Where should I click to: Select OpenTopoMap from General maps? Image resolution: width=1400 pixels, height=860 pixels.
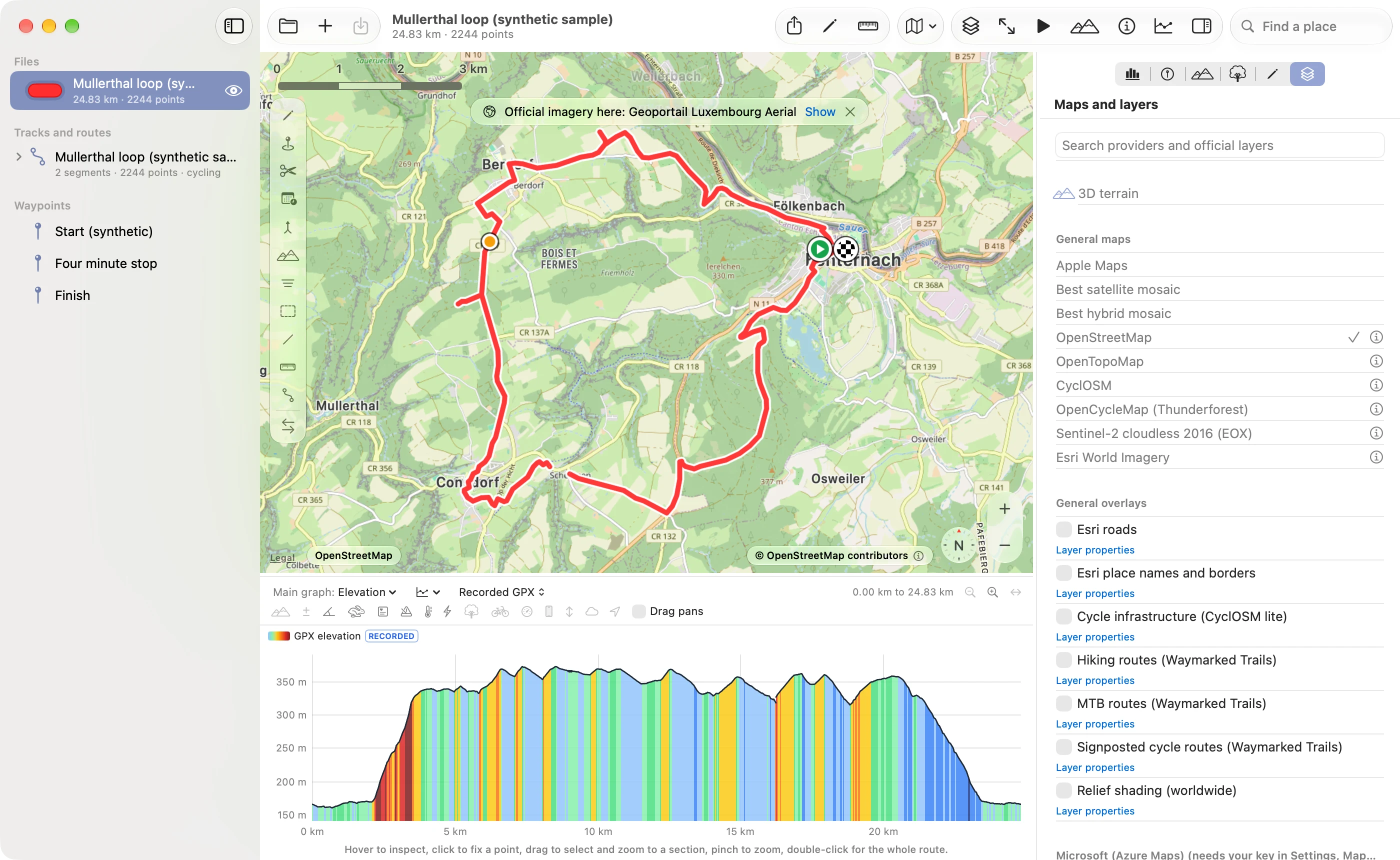[1099, 361]
